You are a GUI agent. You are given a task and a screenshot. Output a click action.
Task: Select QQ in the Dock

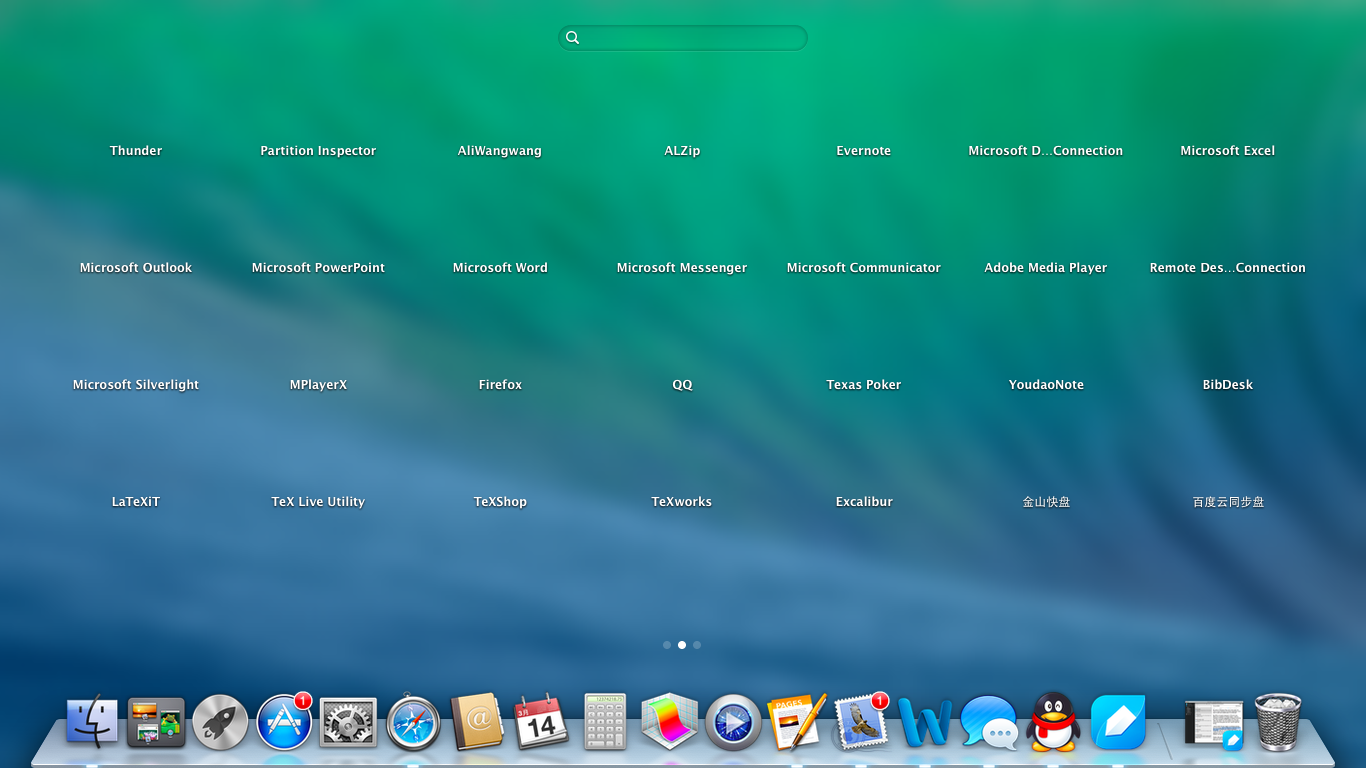coord(1052,722)
